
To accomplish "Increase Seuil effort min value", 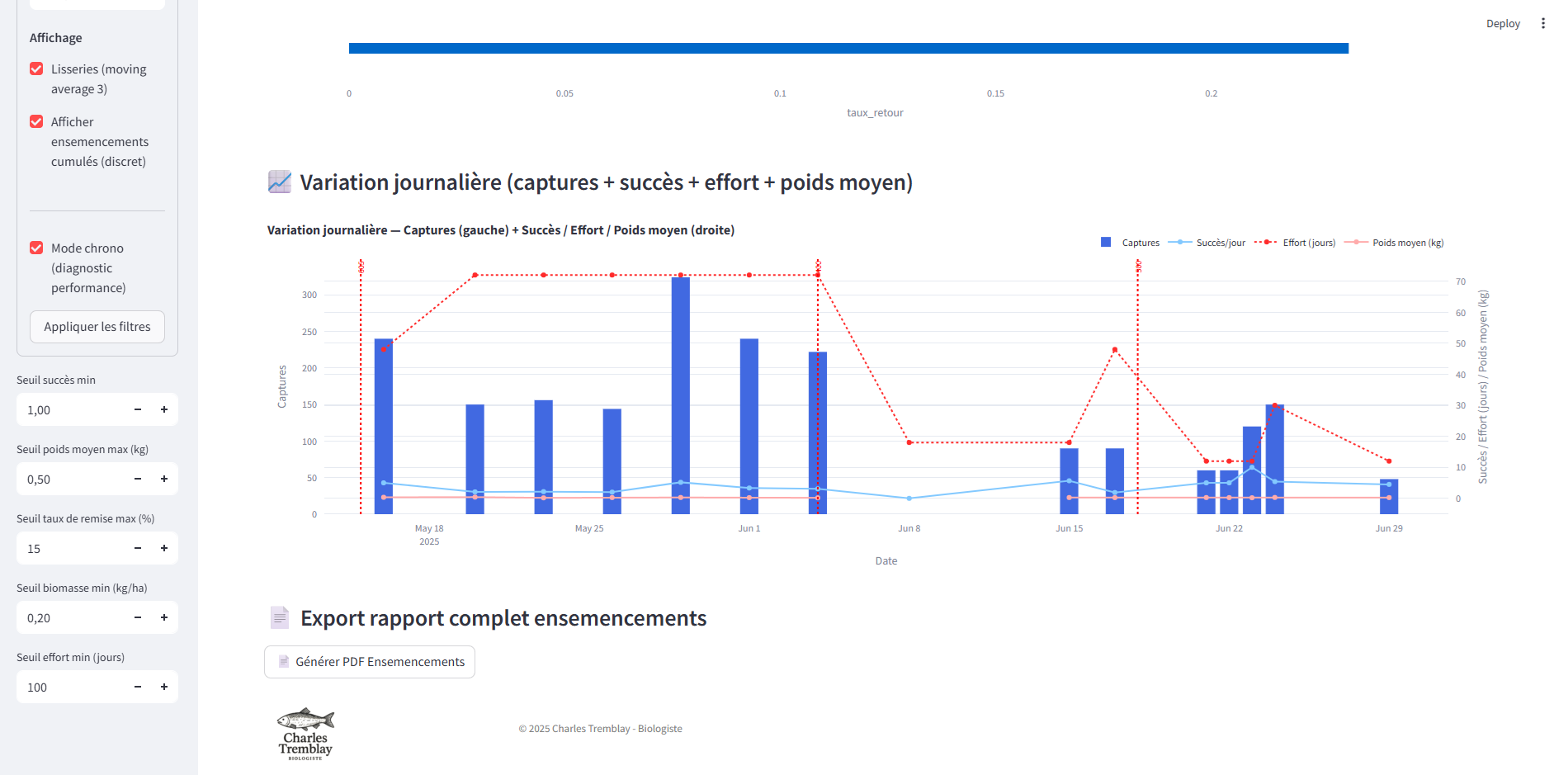I will [164, 688].
